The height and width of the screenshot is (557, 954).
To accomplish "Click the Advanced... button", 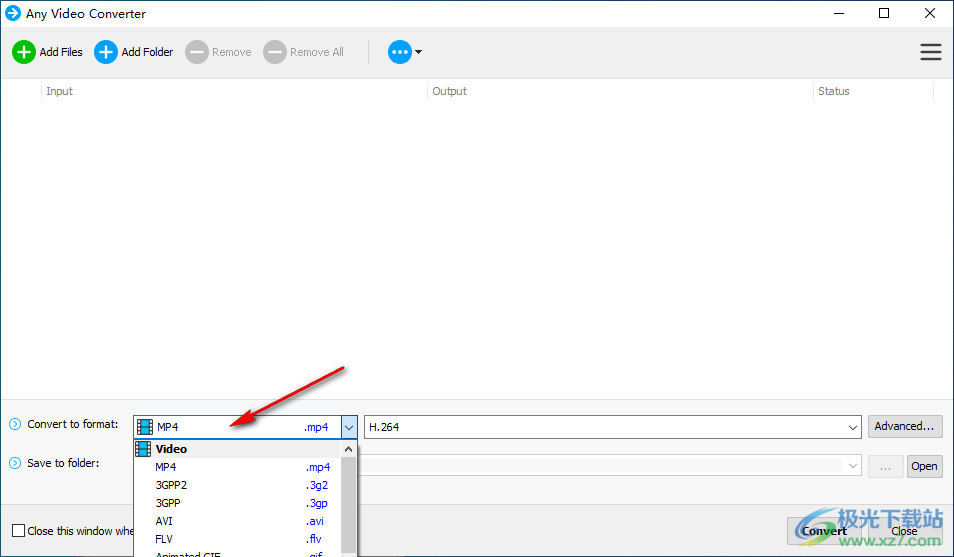I will coord(905,427).
